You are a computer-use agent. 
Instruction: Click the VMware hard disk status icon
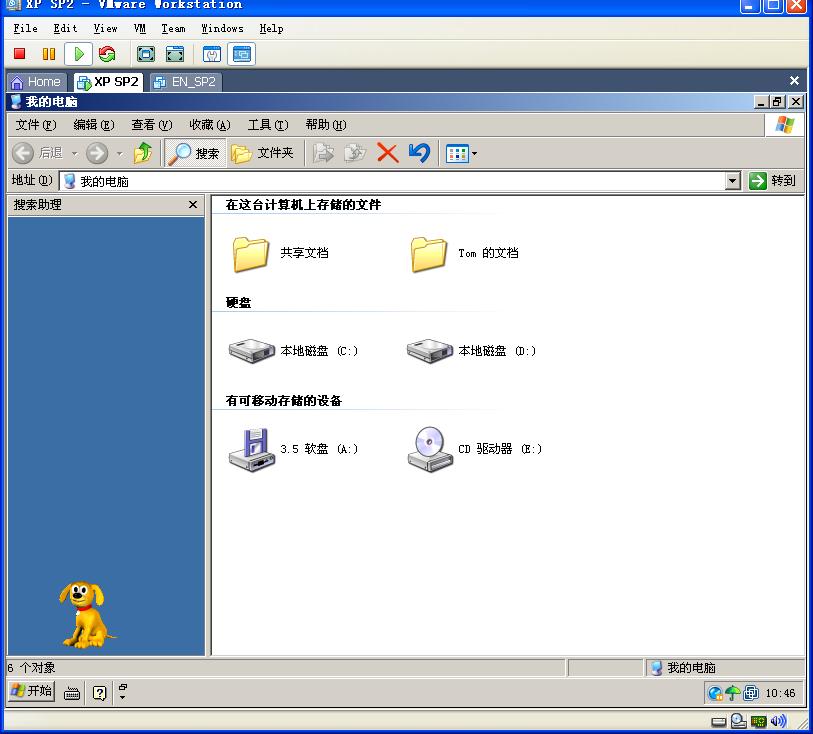tap(718, 722)
